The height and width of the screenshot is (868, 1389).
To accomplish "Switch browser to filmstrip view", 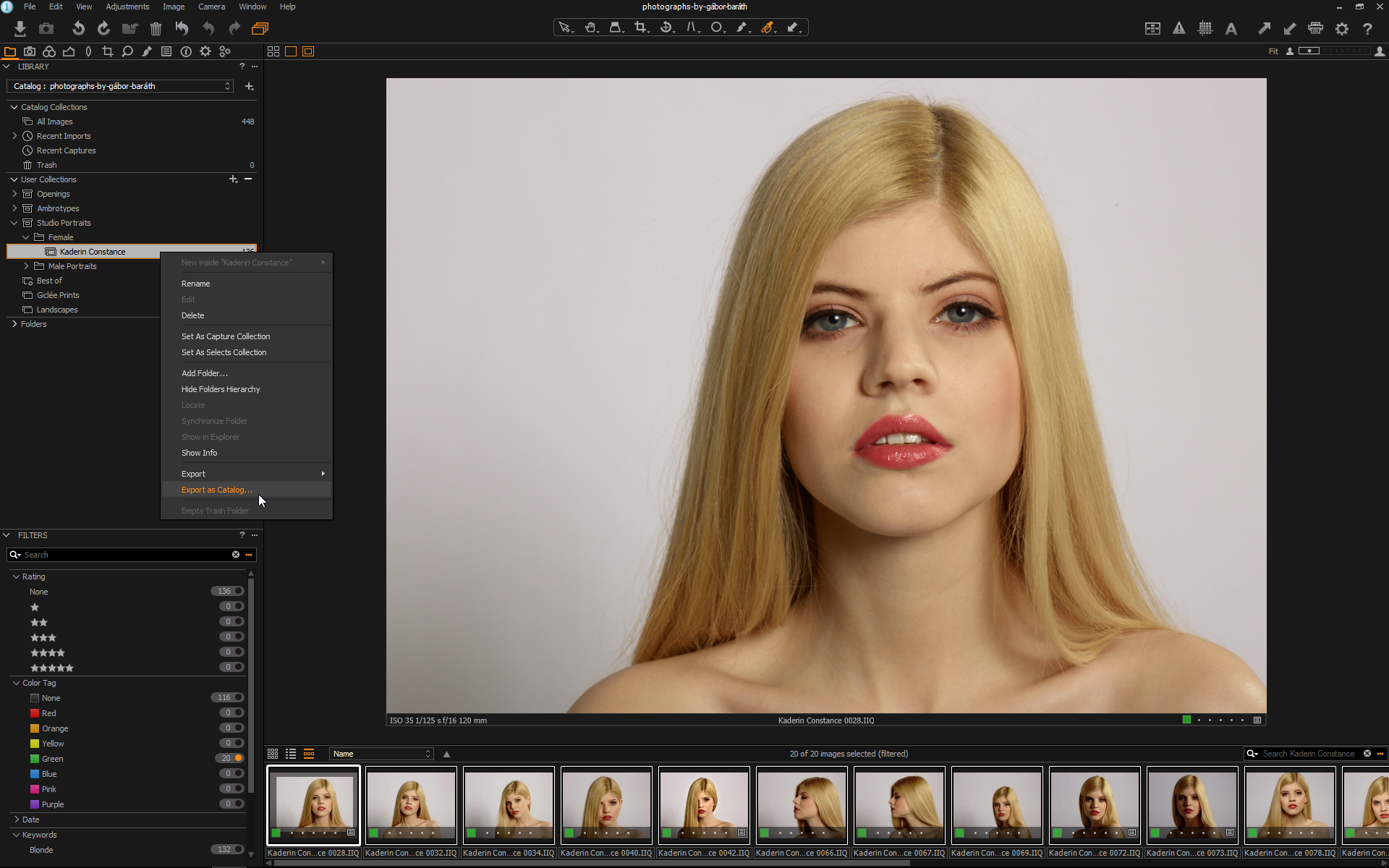I will [309, 754].
